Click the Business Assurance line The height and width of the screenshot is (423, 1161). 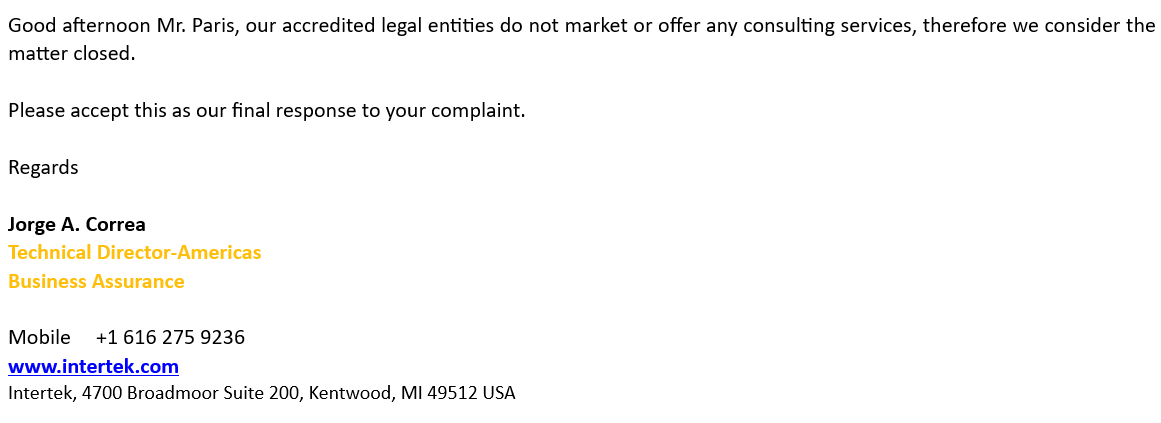[96, 281]
